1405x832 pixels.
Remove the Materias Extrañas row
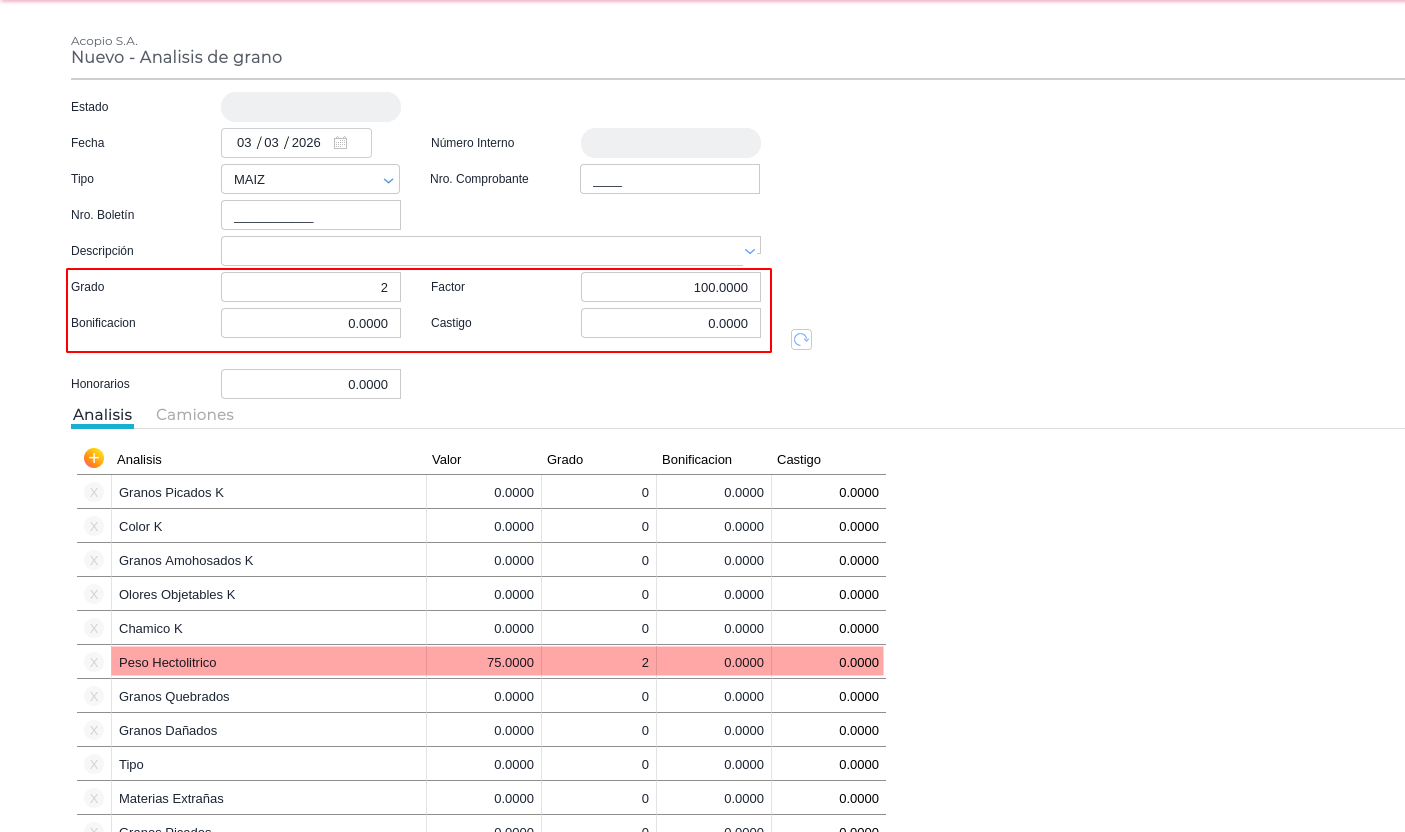(94, 798)
